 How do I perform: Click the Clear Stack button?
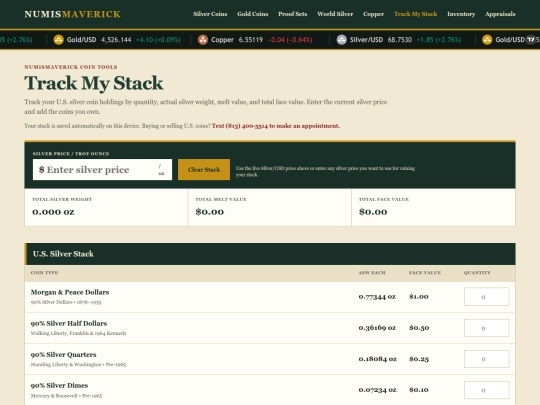pos(204,169)
